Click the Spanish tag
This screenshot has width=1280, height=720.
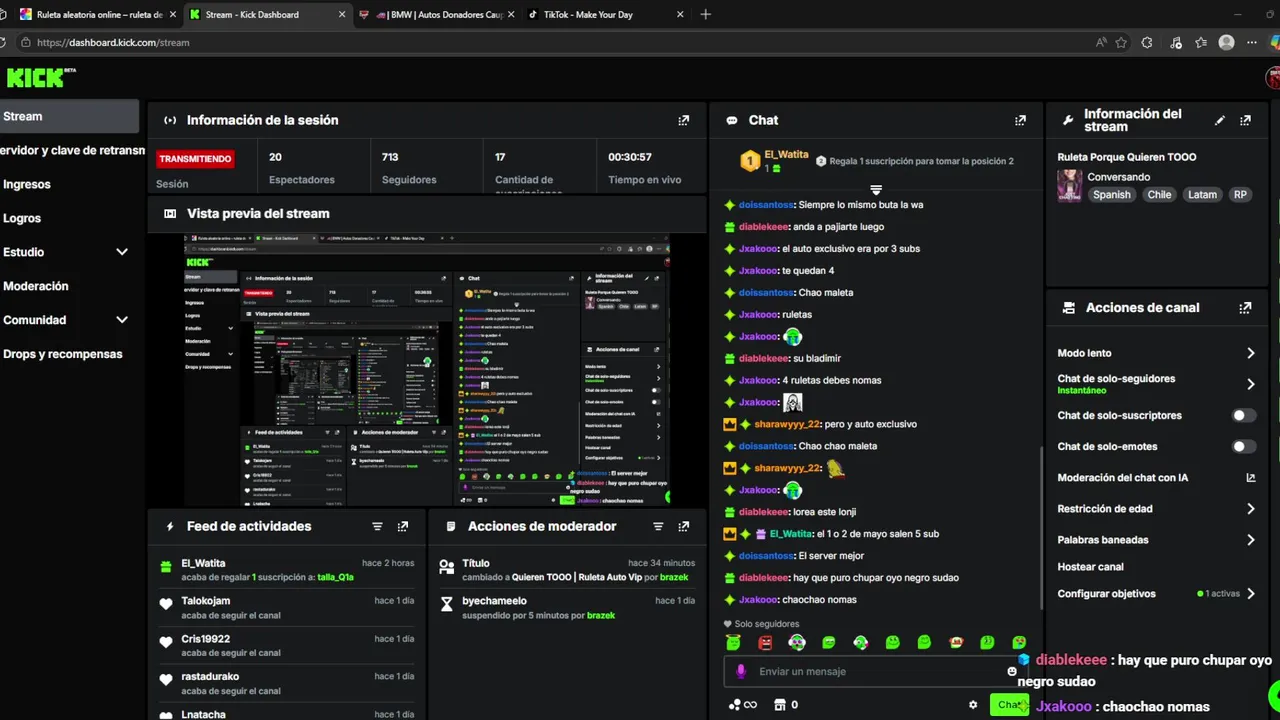[x=1111, y=195]
